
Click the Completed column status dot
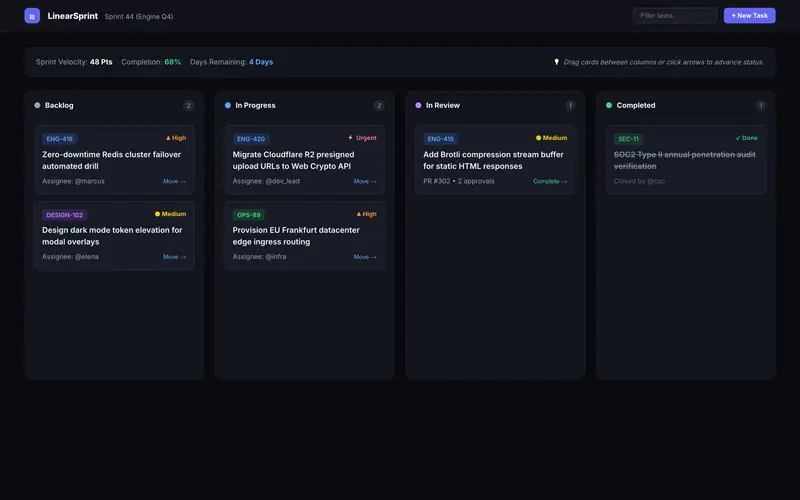(609, 106)
